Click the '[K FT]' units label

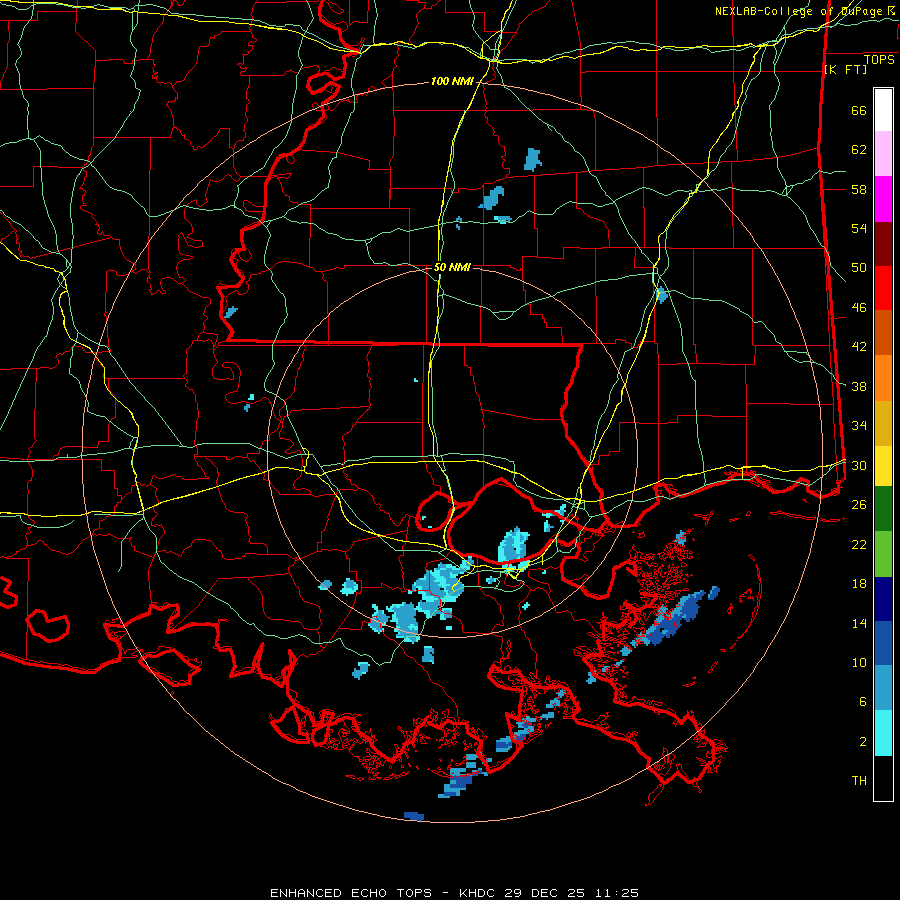click(845, 69)
